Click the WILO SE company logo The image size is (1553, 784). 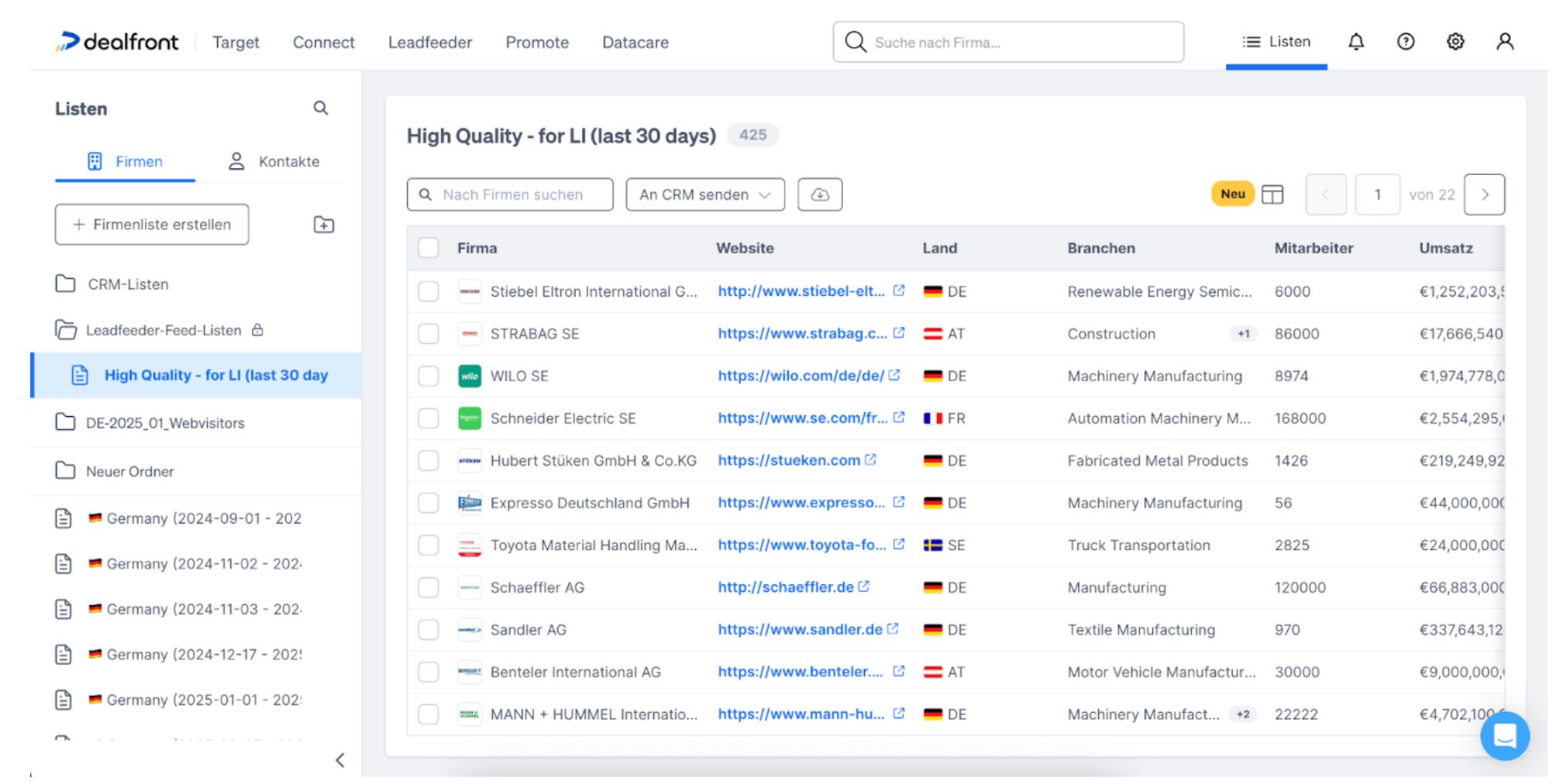pyautogui.click(x=470, y=376)
